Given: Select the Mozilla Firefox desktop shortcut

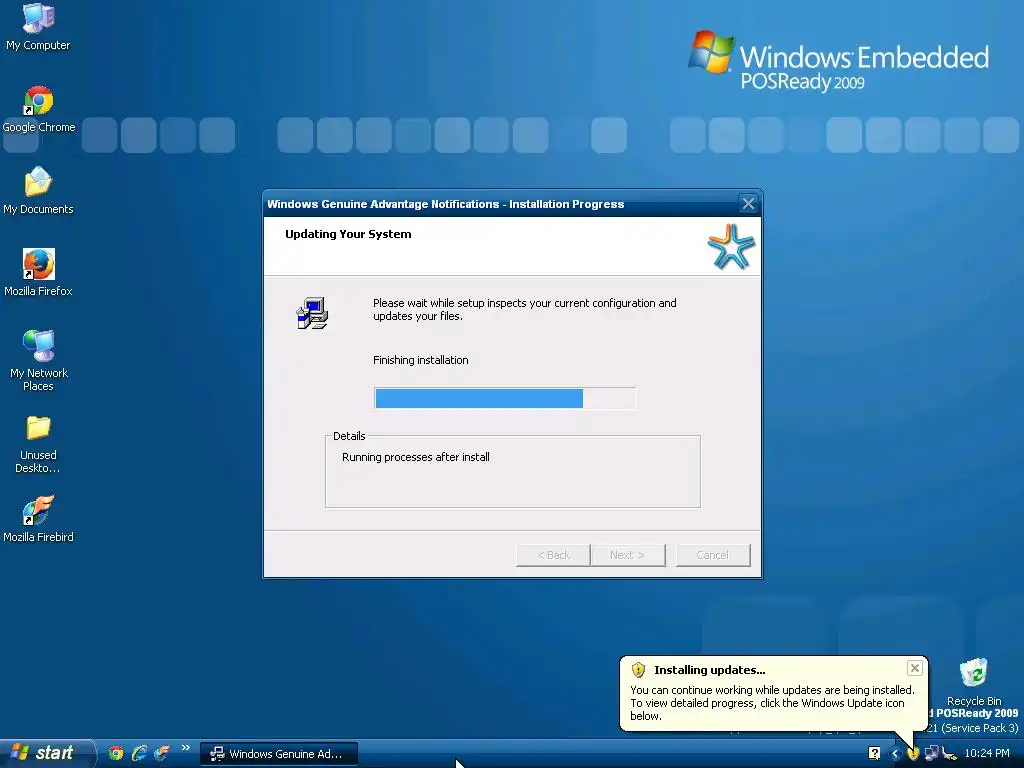Looking at the screenshot, I should 39,274.
